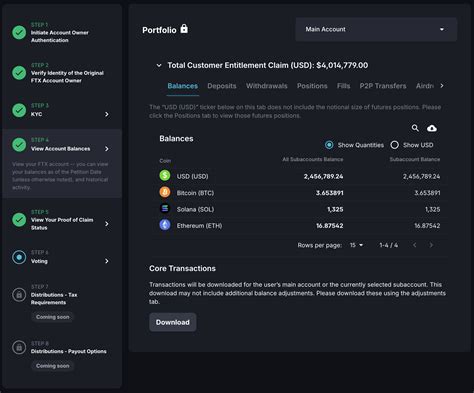Viewport: 474px width, 393px height.
Task: Click Coming soon badge under Tax Requirements
Action: (53, 317)
